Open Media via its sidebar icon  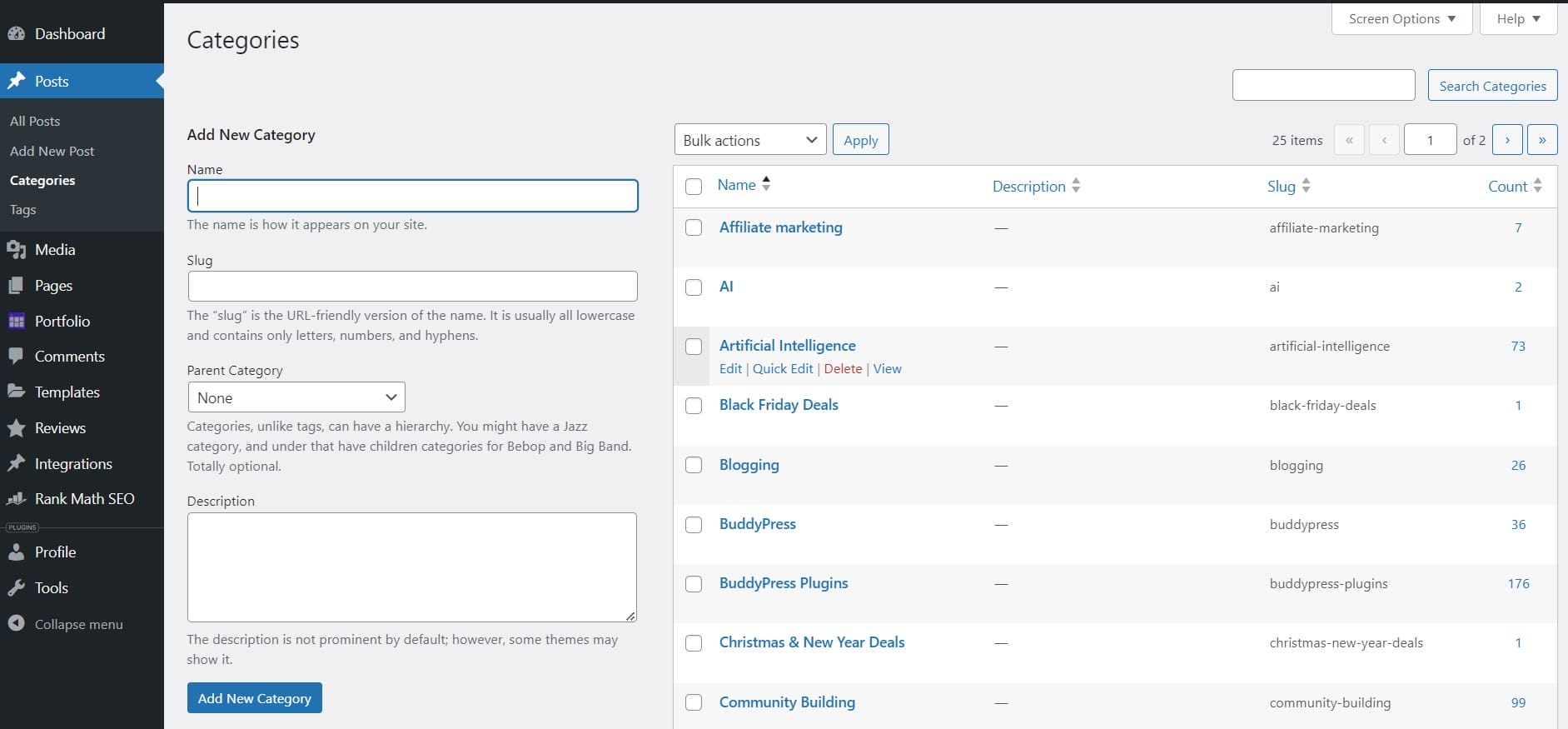17,250
